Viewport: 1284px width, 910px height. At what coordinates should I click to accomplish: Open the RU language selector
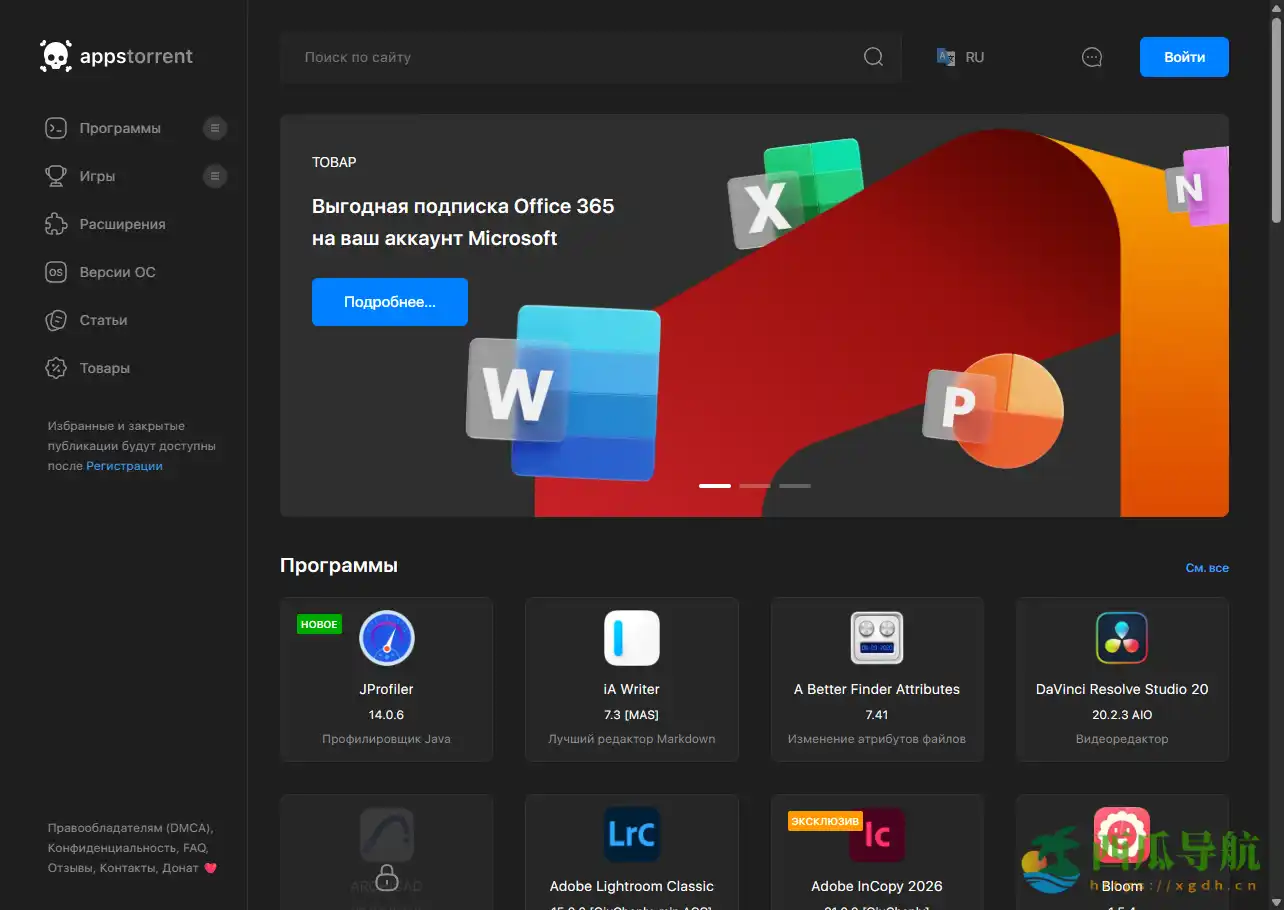point(960,57)
